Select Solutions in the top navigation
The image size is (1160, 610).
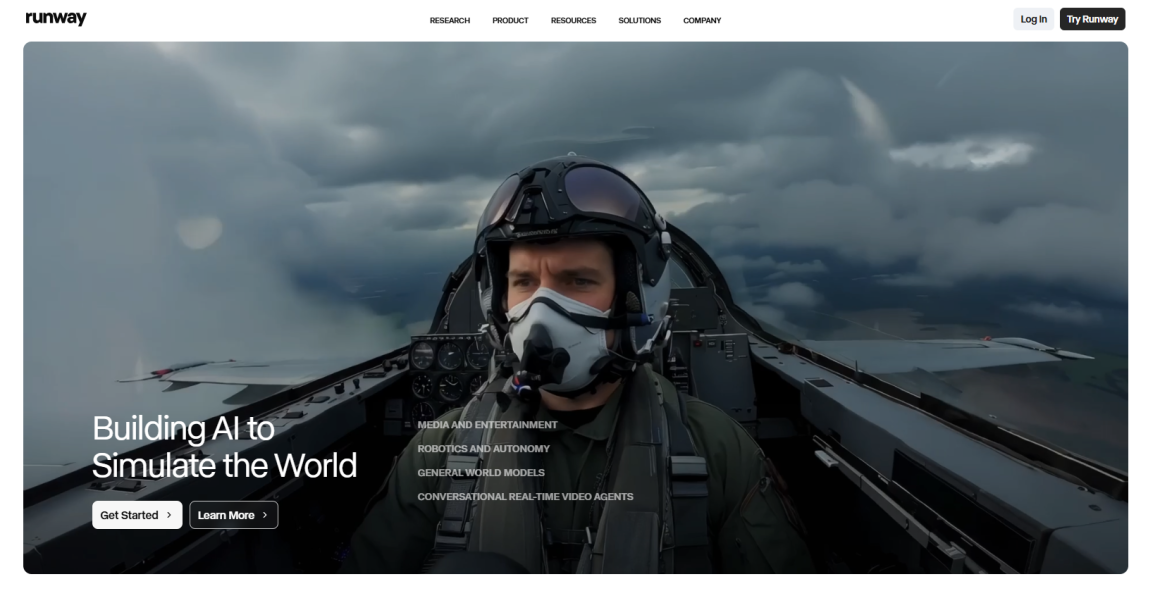pyautogui.click(x=639, y=20)
